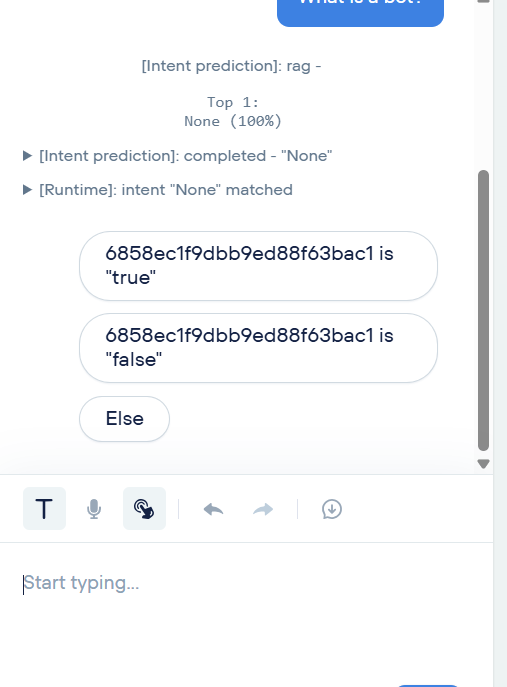The image size is (507, 687).
Task: Click the Intent prediction completed "None" label text
Action: (186, 156)
